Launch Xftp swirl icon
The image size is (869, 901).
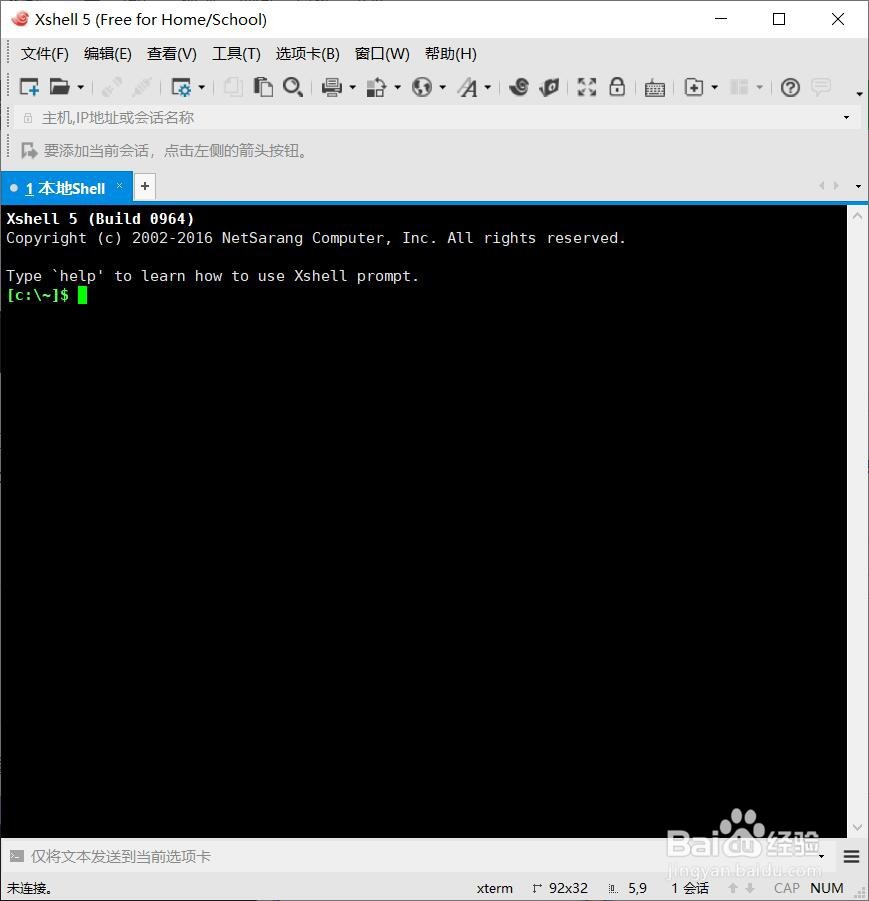click(519, 87)
